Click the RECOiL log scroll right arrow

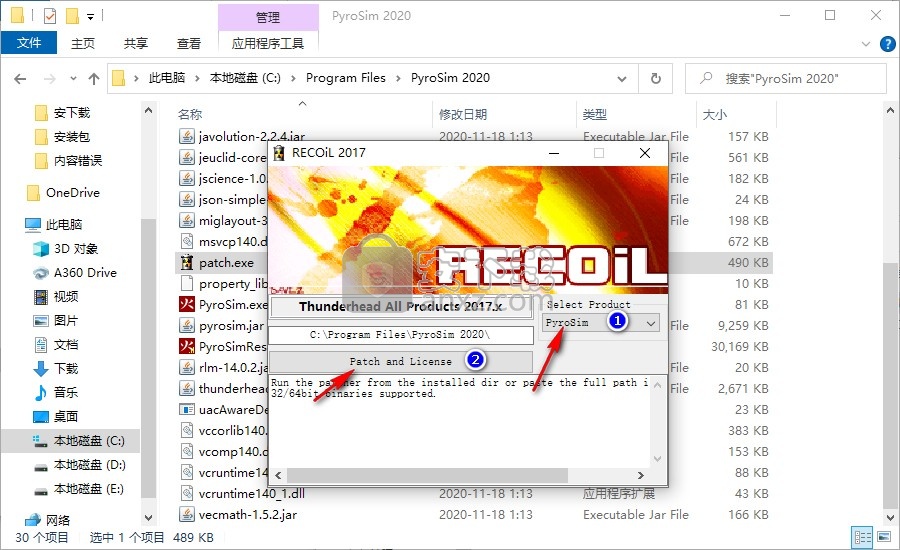[641, 475]
